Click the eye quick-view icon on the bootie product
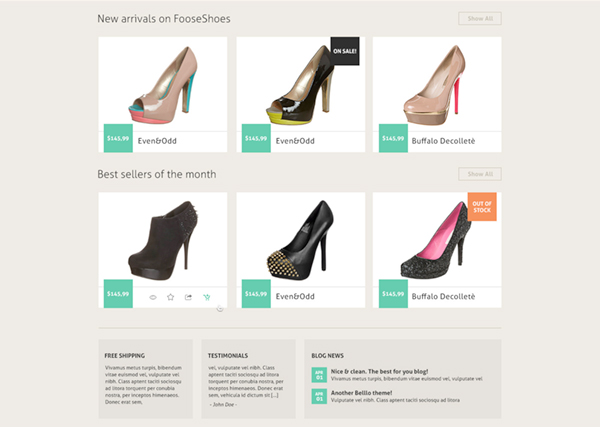 point(153,297)
